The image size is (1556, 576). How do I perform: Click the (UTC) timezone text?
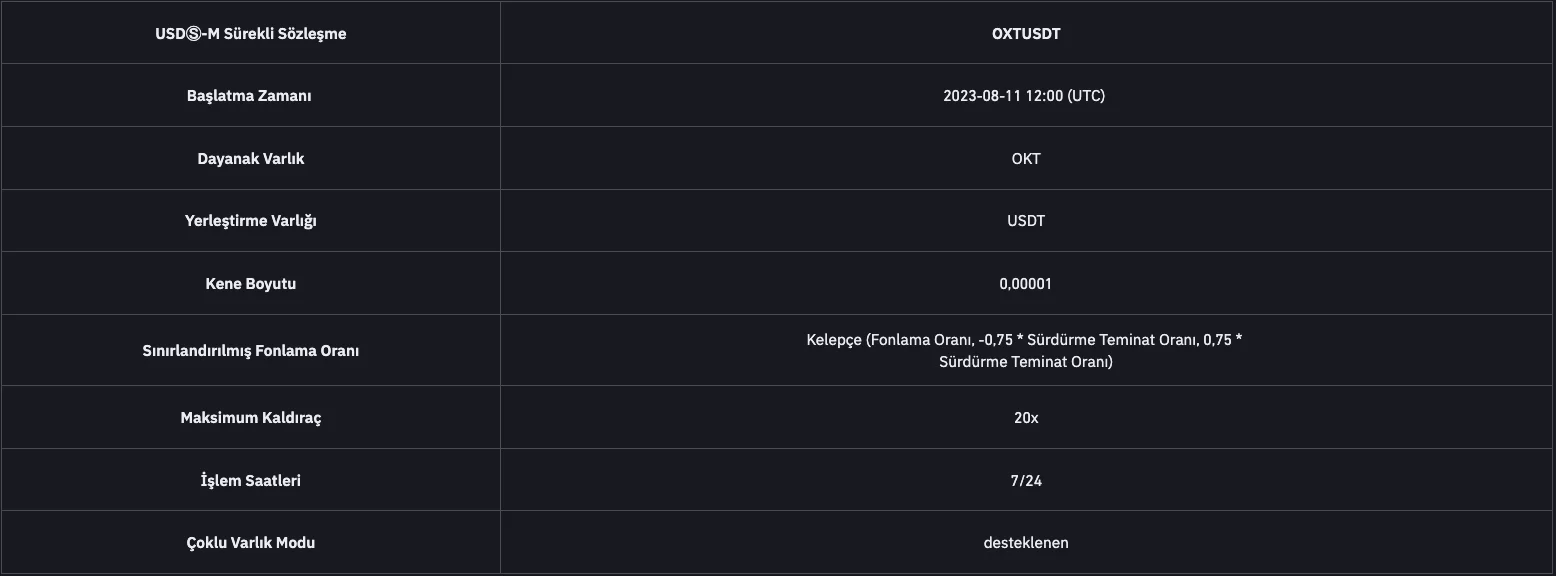coord(1086,96)
